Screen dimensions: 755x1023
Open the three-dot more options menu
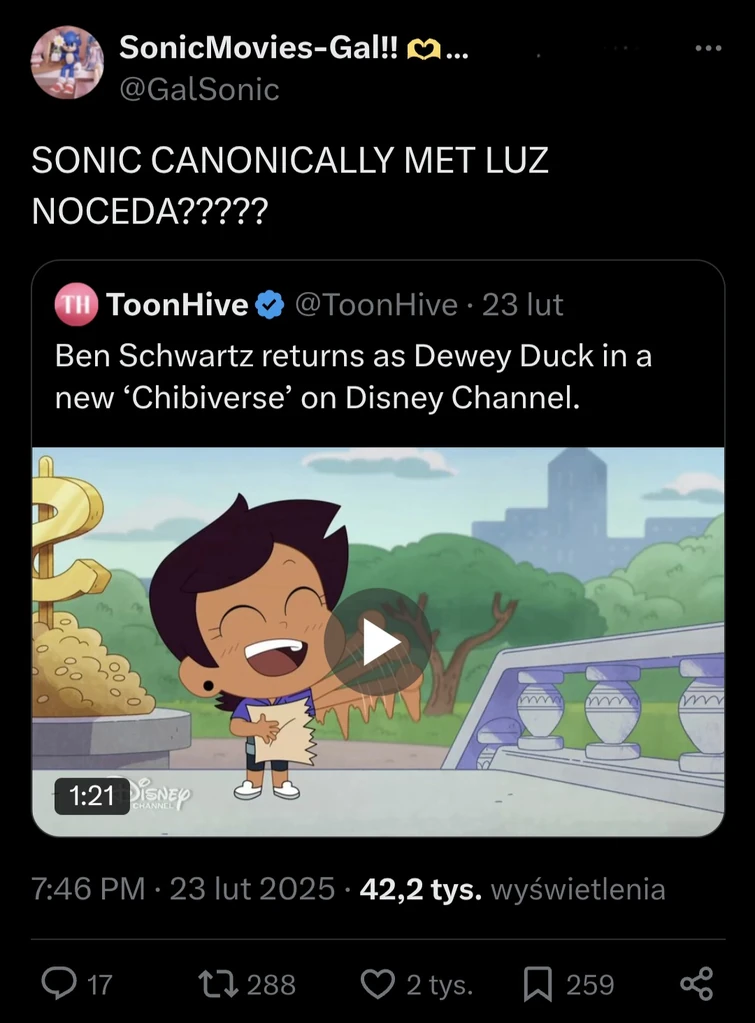coord(707,49)
